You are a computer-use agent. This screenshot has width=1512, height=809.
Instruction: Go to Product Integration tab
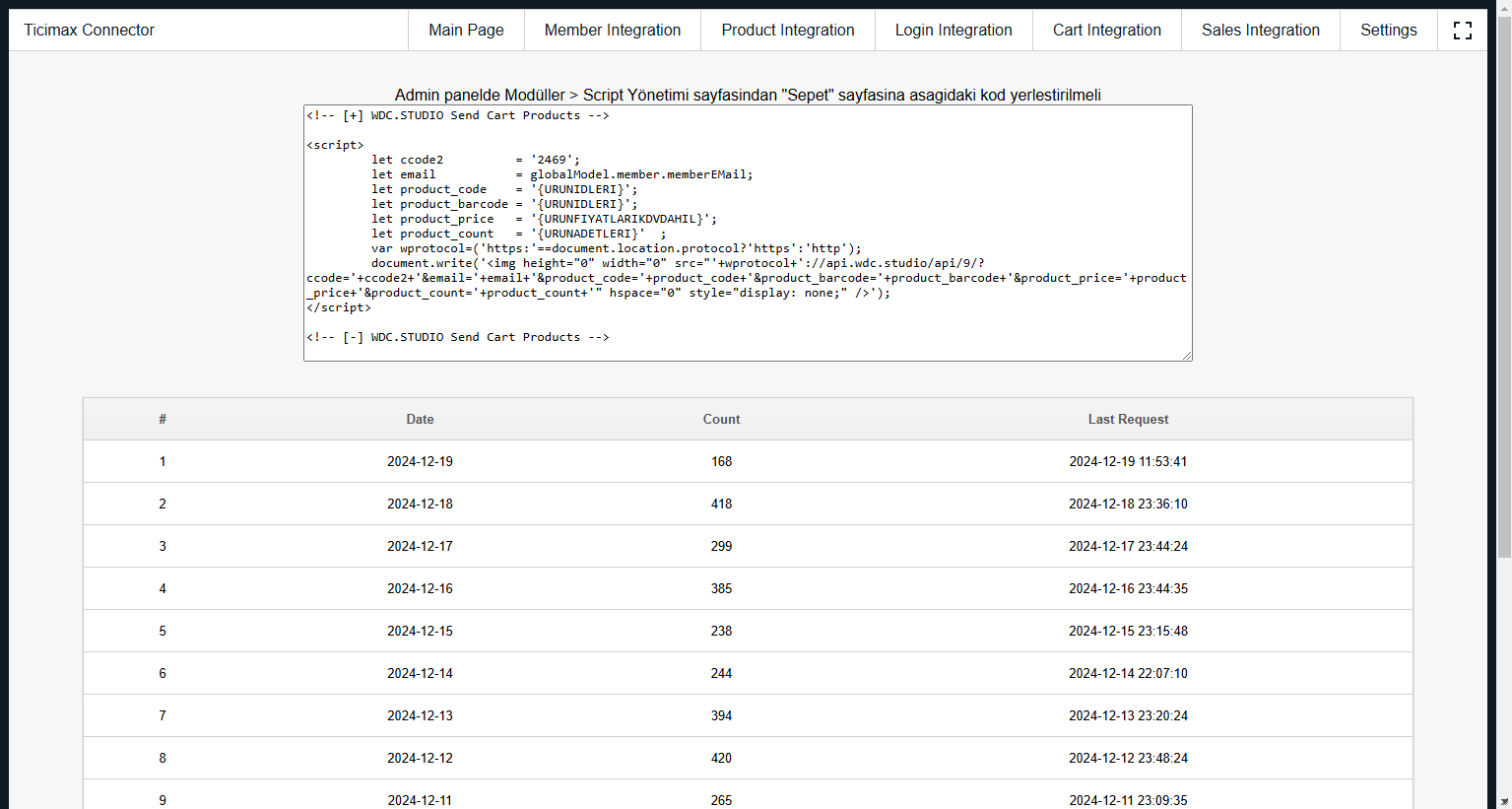pos(788,31)
